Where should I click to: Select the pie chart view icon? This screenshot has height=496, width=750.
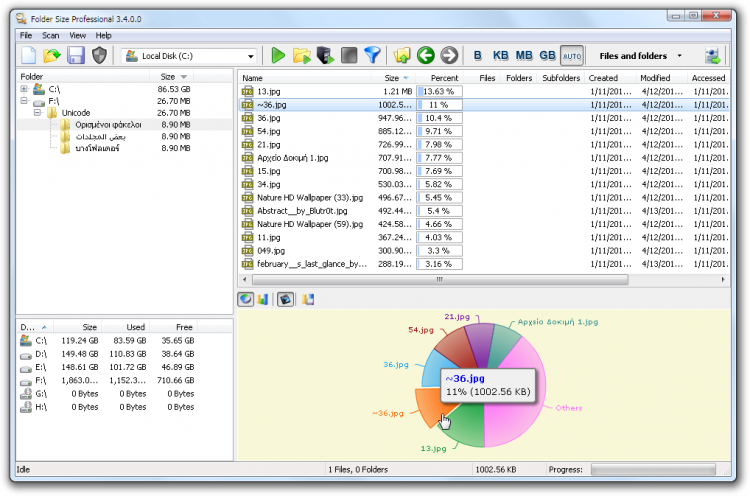point(245,299)
